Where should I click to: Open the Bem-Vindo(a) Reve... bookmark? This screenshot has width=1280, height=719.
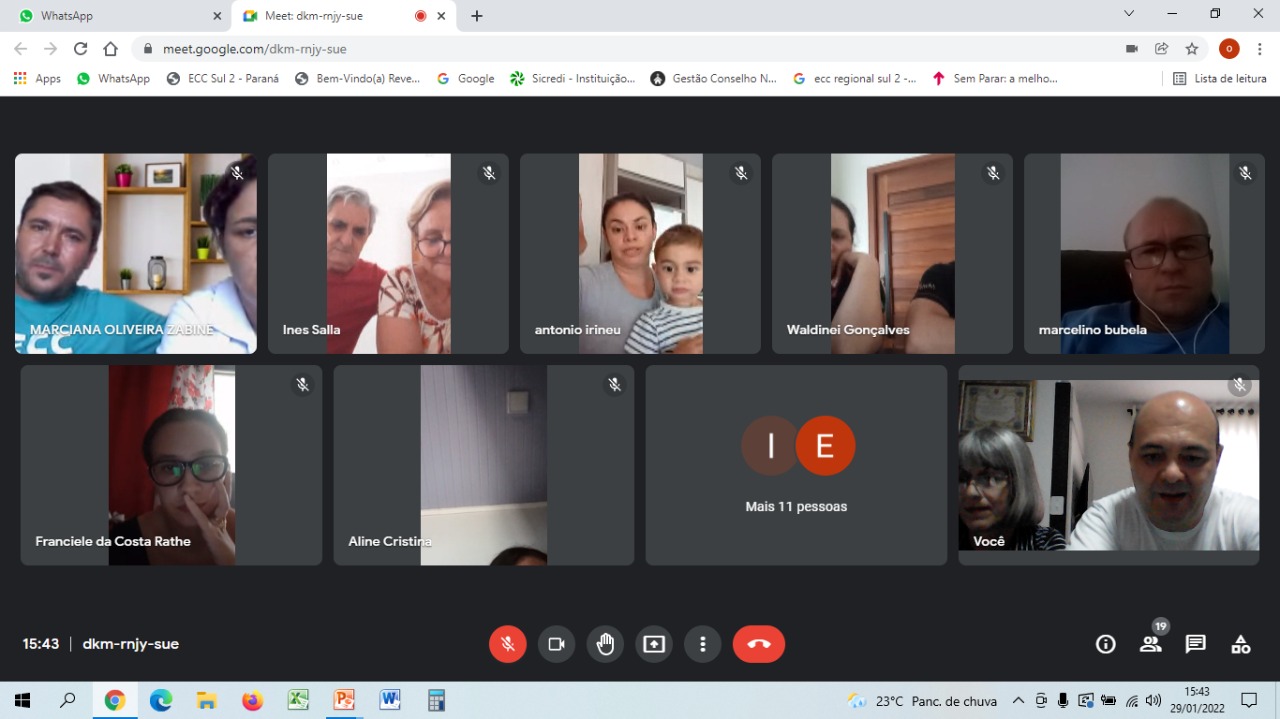point(358,78)
